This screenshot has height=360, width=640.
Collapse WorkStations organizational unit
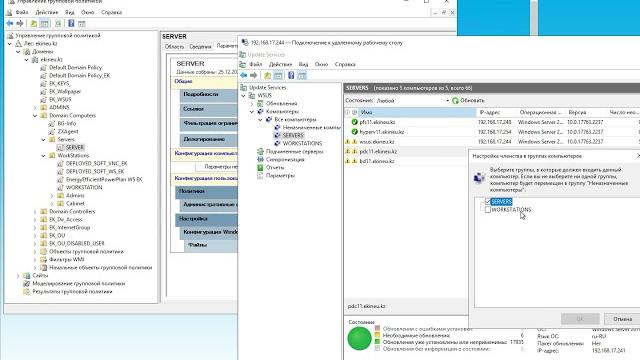(43, 156)
